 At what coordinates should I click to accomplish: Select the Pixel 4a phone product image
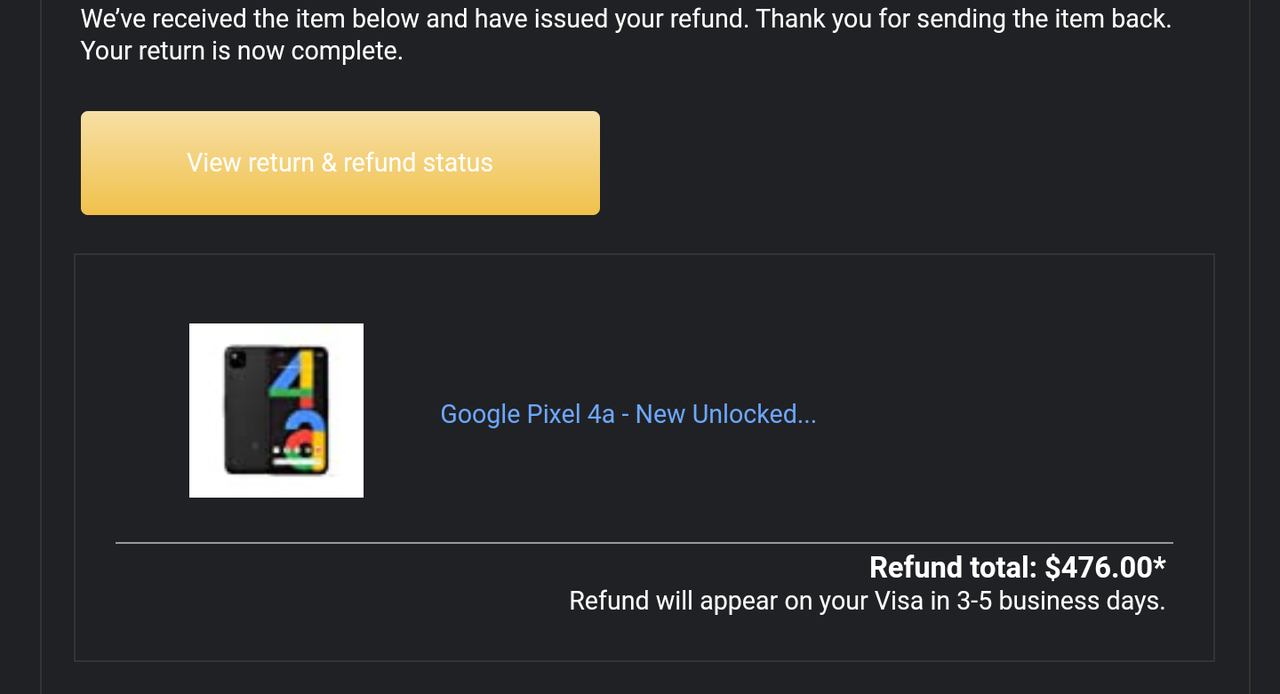(x=276, y=410)
